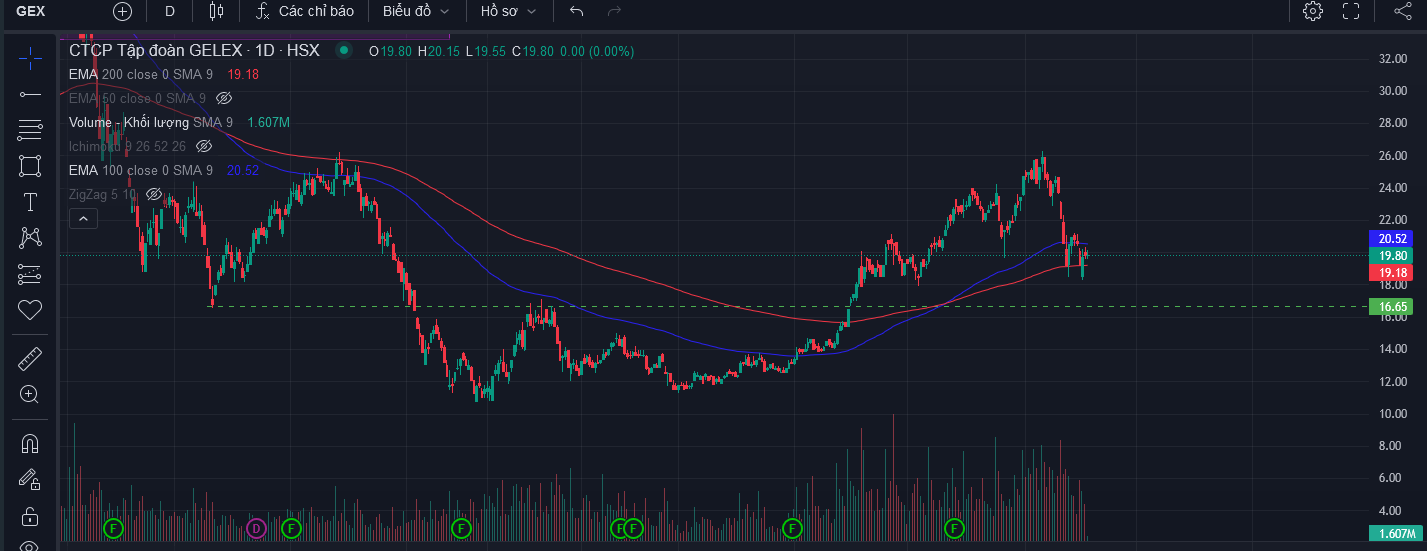Open the Fibonacci retracement tools
The width and height of the screenshot is (1427, 551).
30,130
